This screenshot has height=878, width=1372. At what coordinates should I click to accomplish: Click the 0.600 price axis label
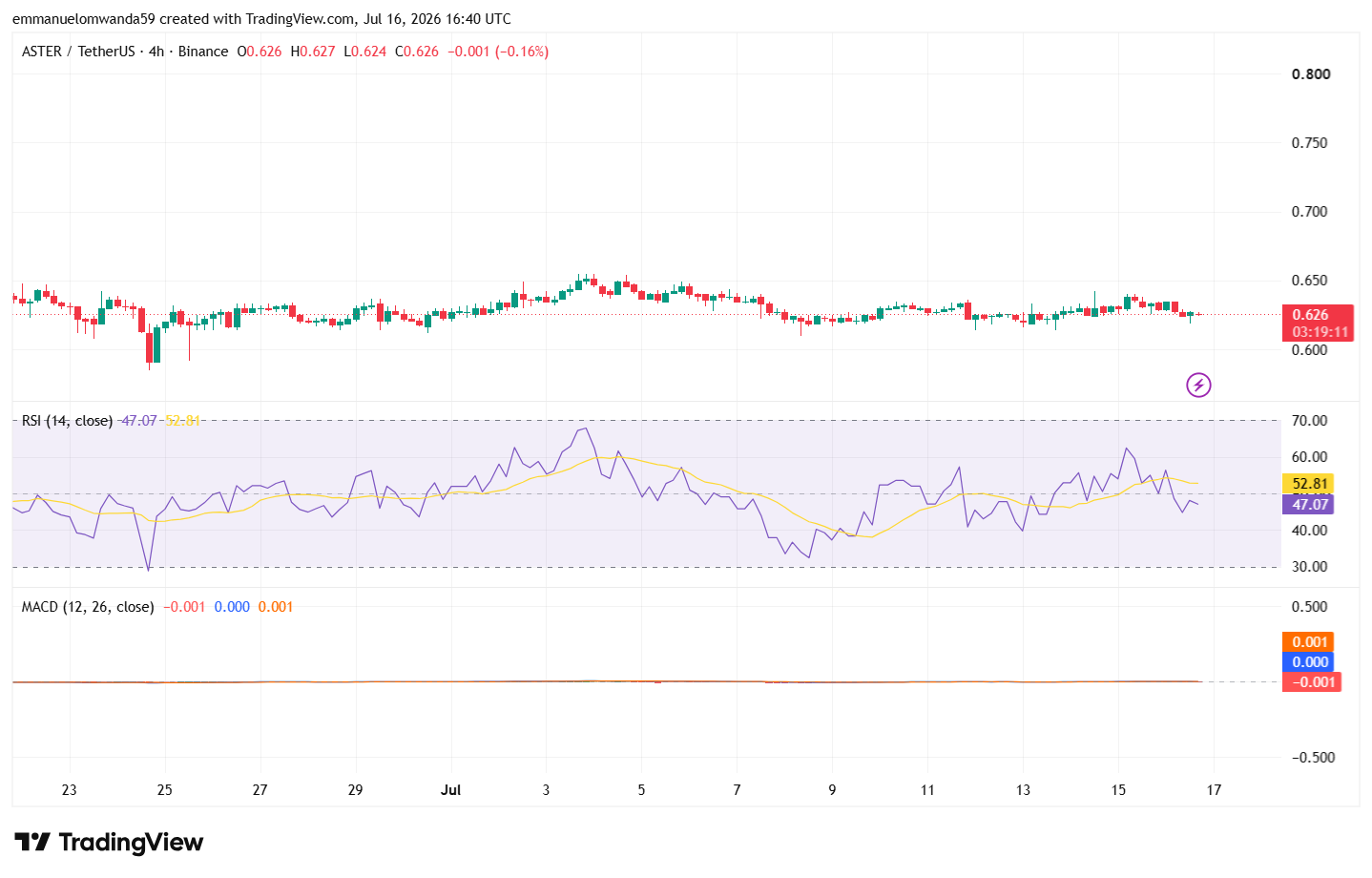1310,350
